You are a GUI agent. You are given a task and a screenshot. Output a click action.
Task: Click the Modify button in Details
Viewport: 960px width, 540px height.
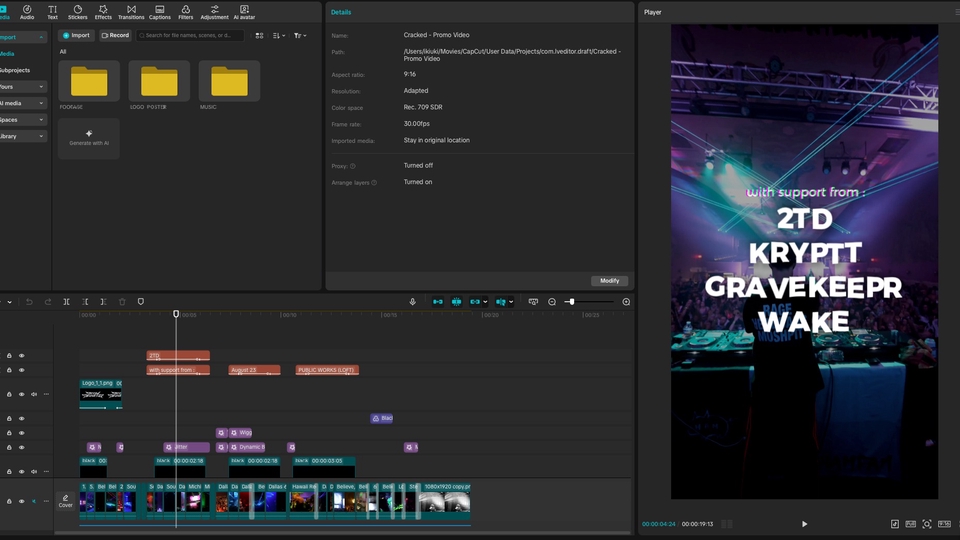coord(609,281)
